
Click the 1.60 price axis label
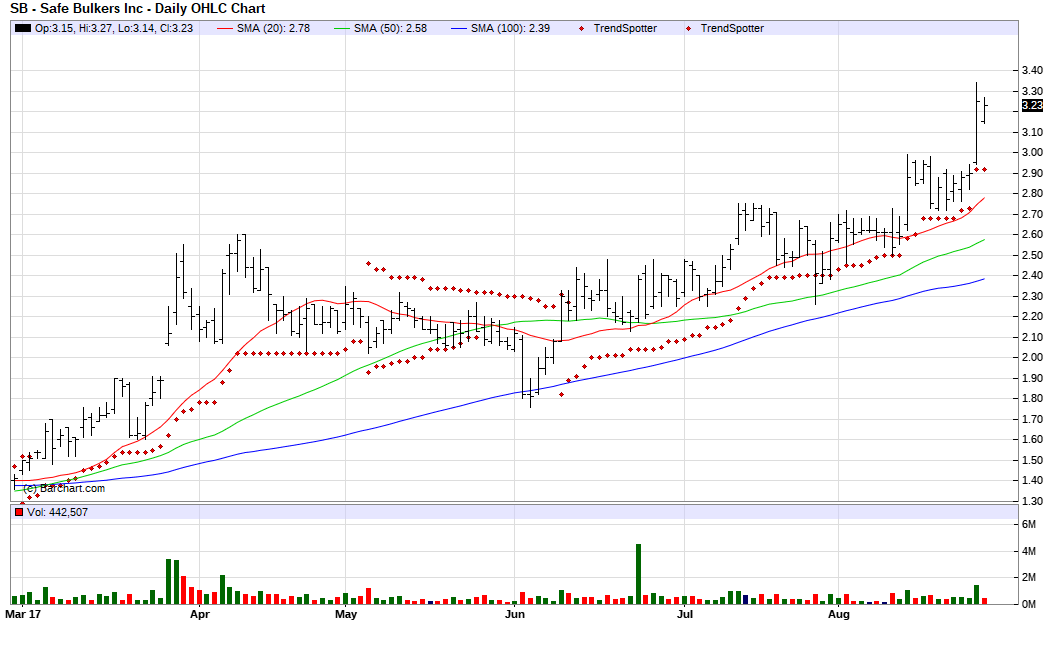(x=1032, y=439)
